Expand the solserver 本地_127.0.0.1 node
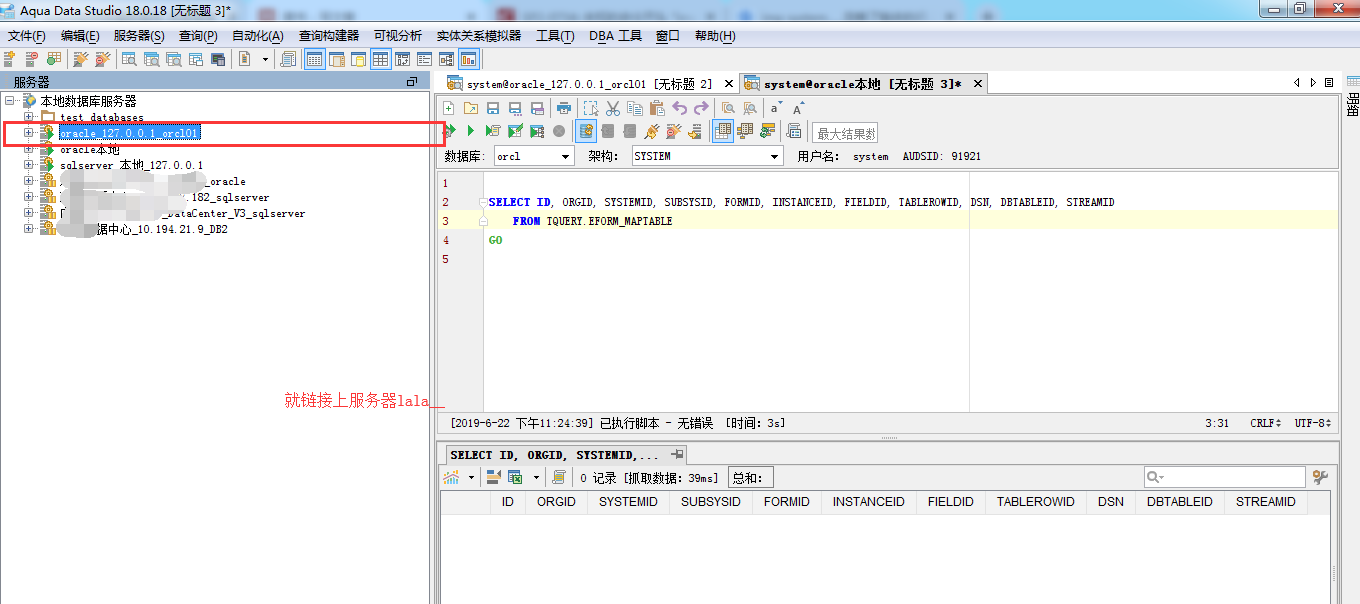The image size is (1360, 604). [x=30, y=165]
